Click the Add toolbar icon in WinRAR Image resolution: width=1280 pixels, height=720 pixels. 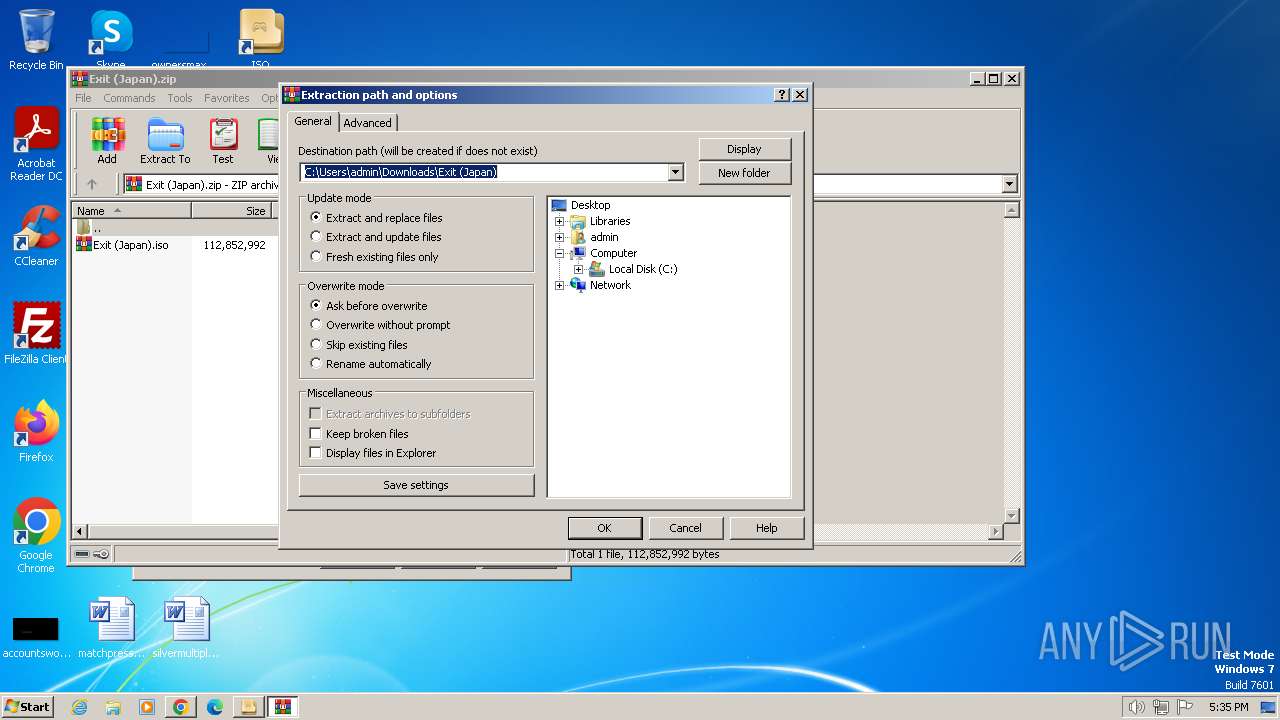[107, 141]
